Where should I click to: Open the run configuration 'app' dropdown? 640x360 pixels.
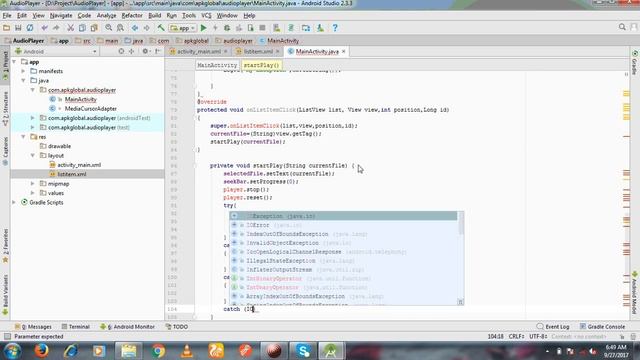(183, 28)
